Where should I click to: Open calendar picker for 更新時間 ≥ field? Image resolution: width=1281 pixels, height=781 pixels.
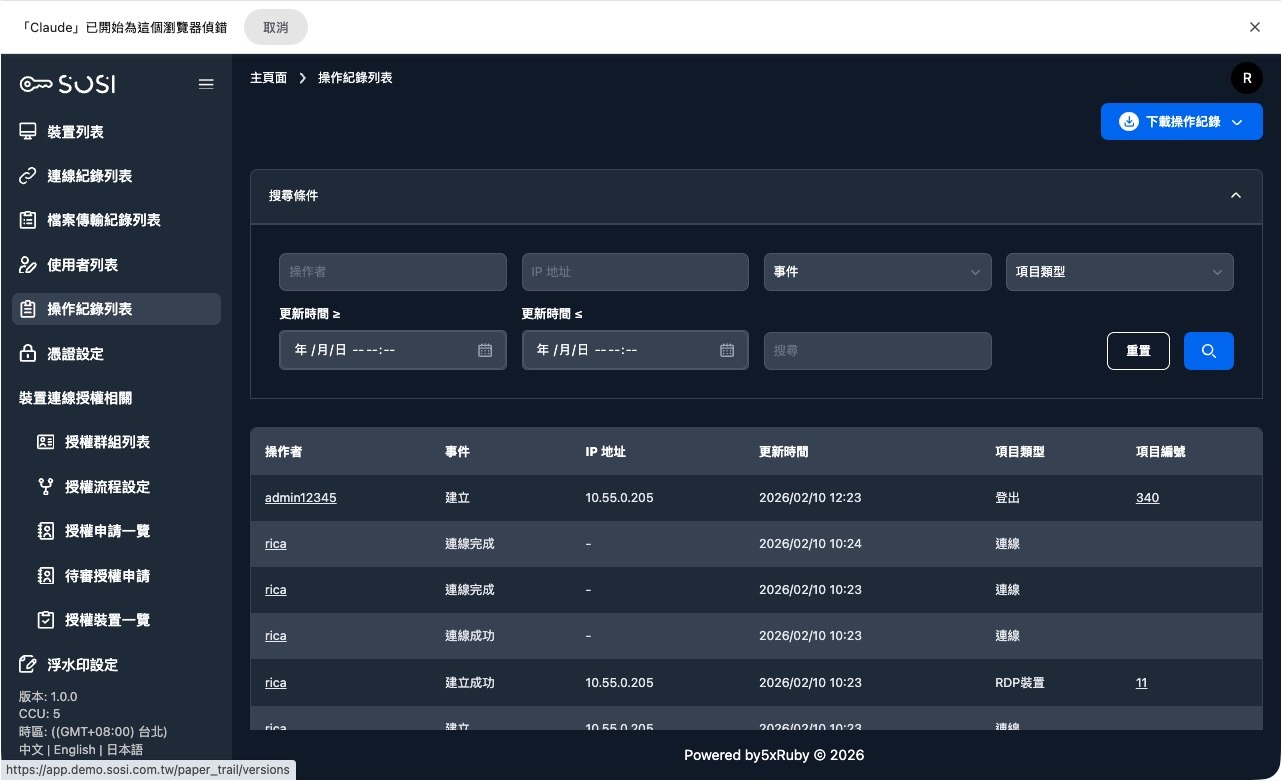(x=485, y=350)
